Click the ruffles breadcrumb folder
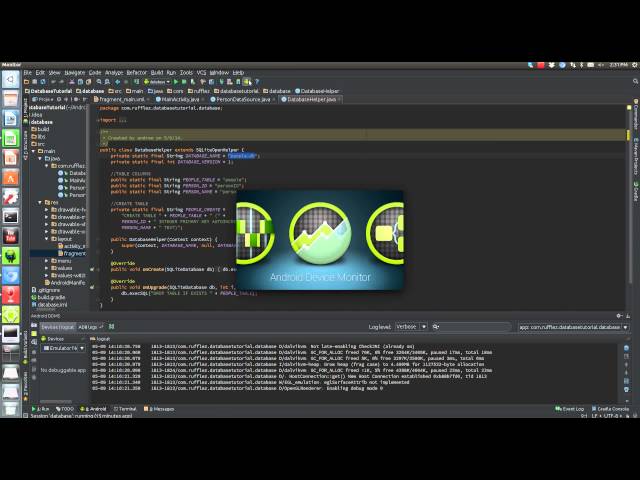The height and width of the screenshot is (480, 640). pyautogui.click(x=199, y=91)
